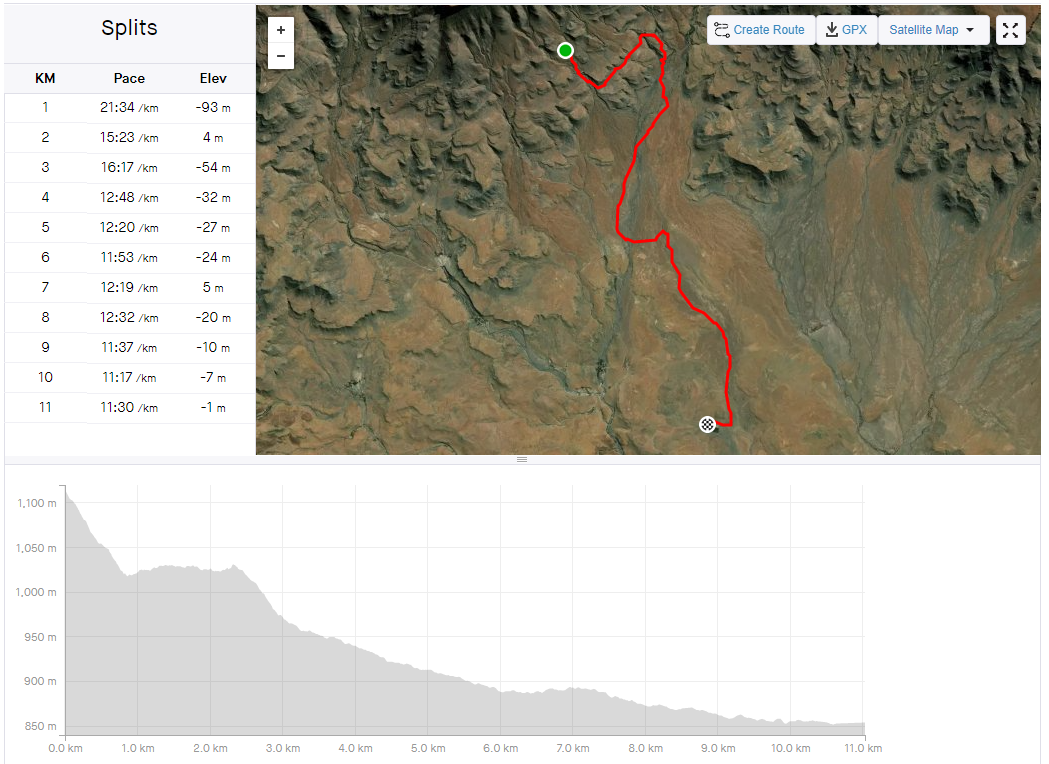The height and width of the screenshot is (764, 1049).
Task: Select kilometer 1 split row
Action: coord(129,108)
